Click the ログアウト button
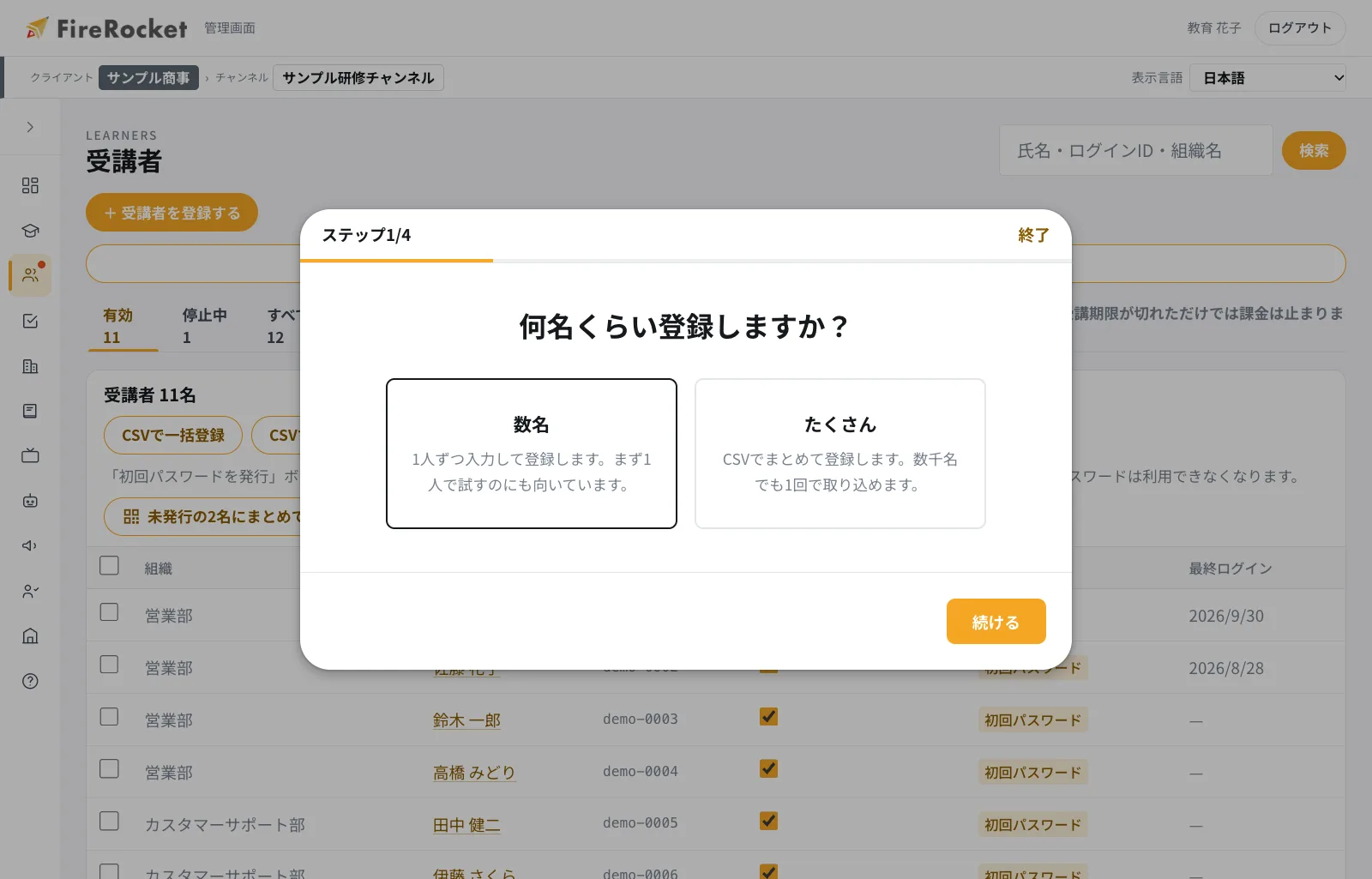 tap(1300, 28)
